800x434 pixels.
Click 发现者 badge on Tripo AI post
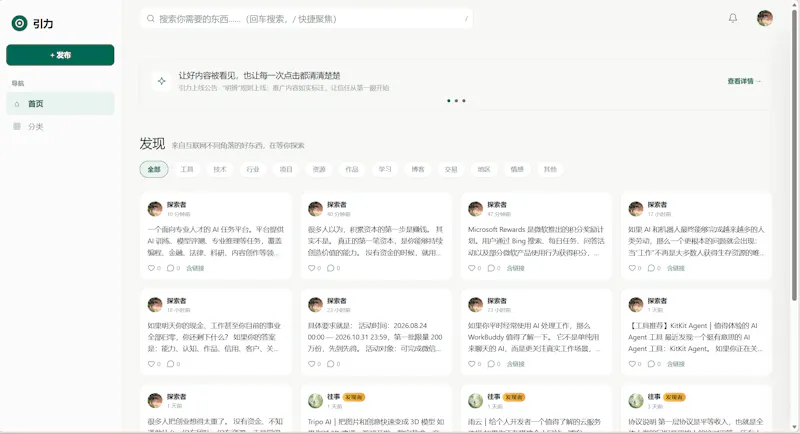click(x=354, y=397)
